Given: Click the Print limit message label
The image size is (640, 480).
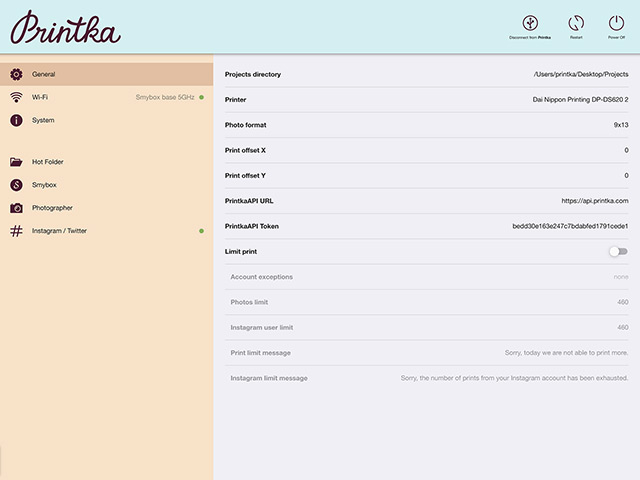Looking at the screenshot, I should click(x=260, y=353).
